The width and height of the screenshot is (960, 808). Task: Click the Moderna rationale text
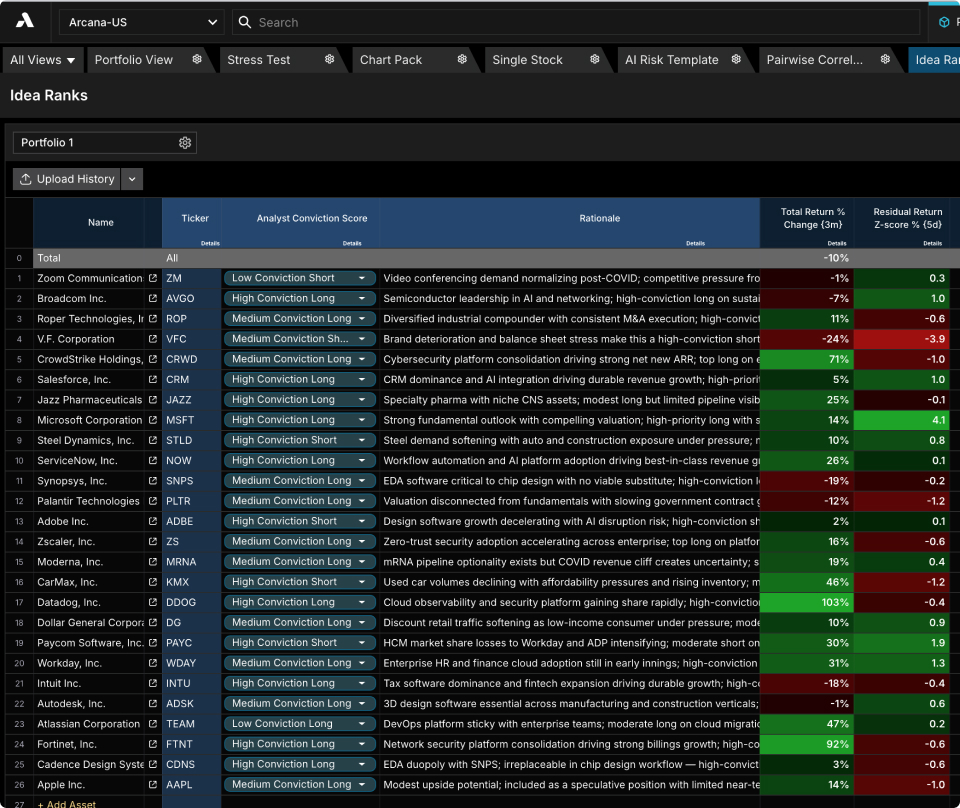click(570, 562)
